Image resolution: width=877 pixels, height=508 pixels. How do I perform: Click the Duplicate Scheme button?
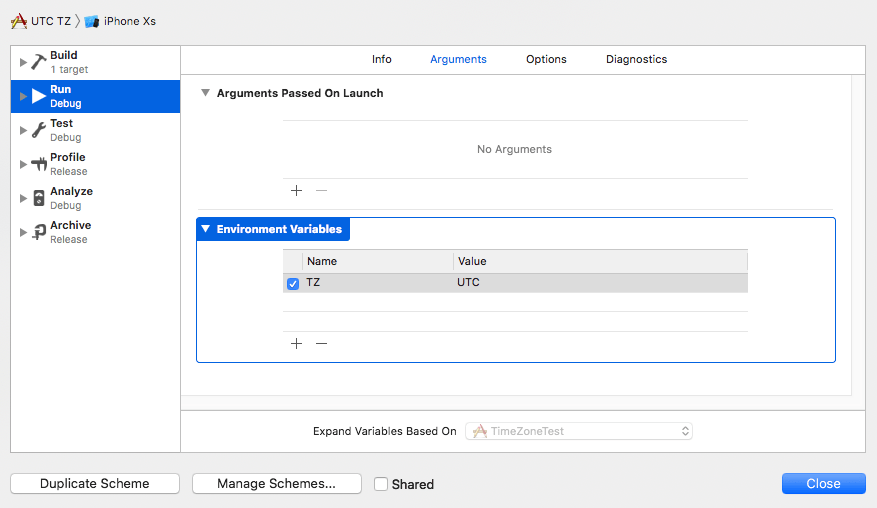coord(95,484)
